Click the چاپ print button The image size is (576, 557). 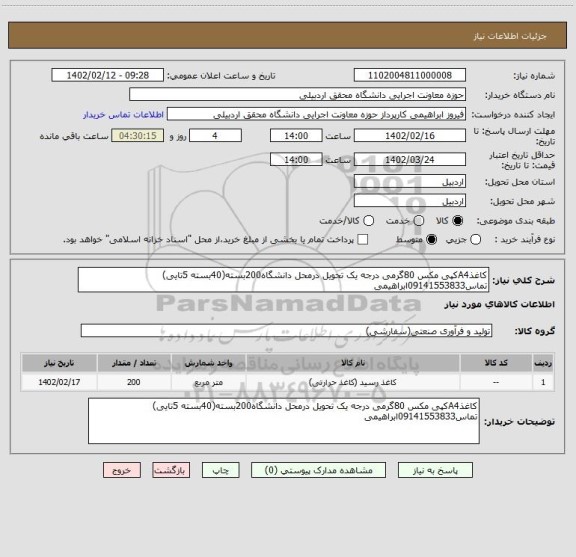click(220, 471)
